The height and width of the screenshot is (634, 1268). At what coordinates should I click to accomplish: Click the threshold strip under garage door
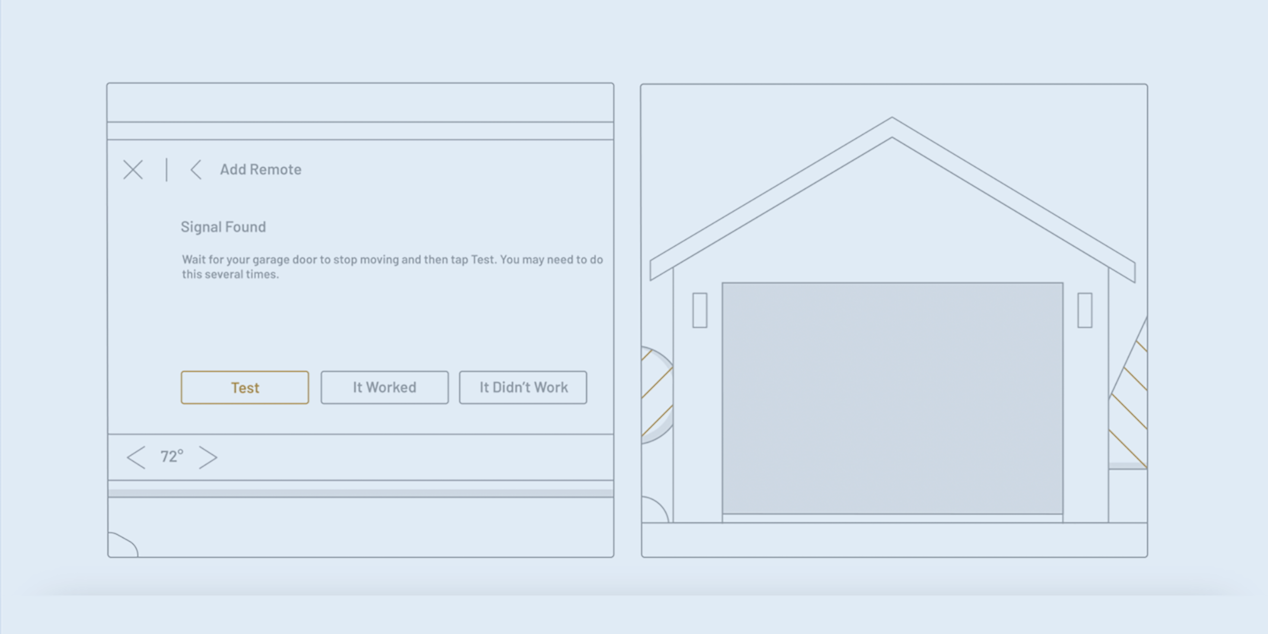(x=892, y=518)
